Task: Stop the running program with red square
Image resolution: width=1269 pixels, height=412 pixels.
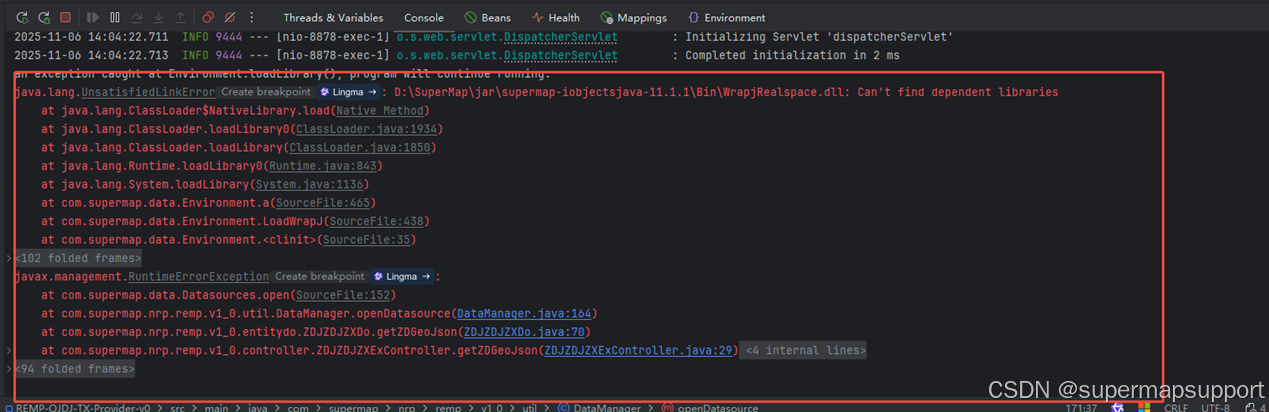Action: (66, 17)
